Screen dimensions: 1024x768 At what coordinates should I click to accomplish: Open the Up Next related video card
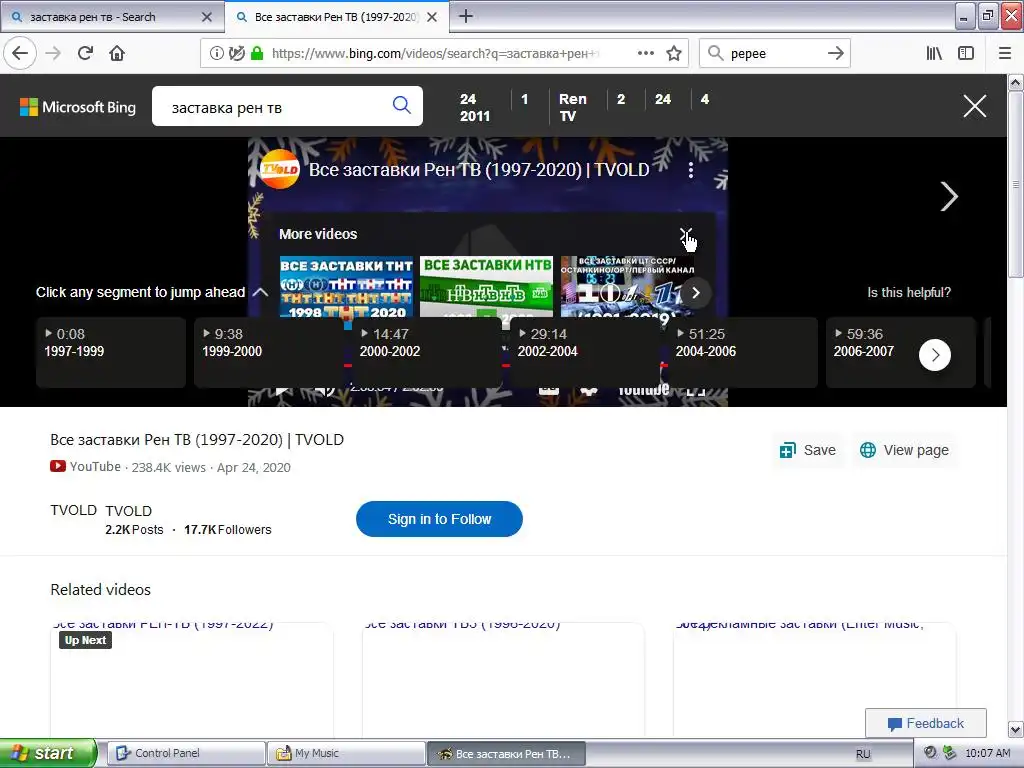tap(191, 679)
